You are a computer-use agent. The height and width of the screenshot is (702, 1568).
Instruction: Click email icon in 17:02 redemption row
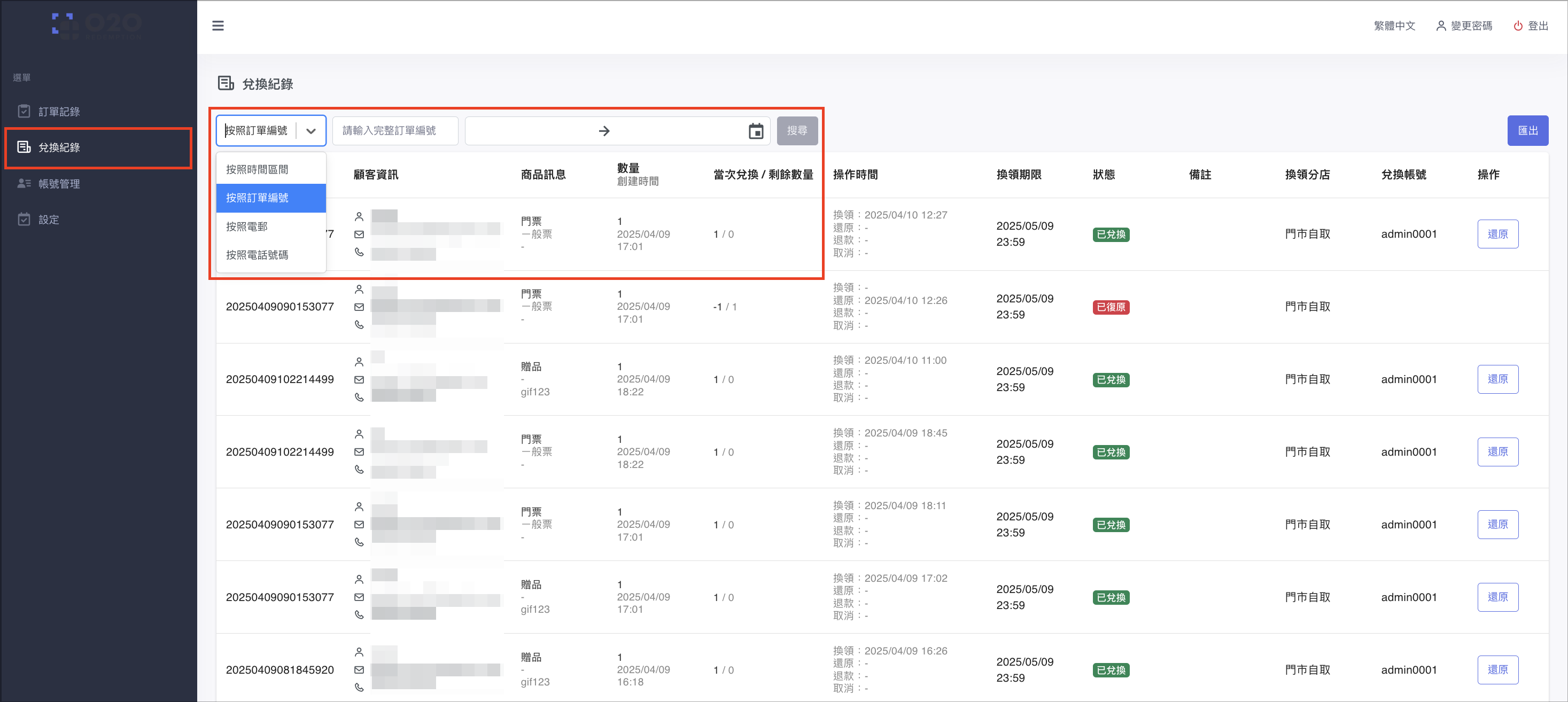pos(359,597)
